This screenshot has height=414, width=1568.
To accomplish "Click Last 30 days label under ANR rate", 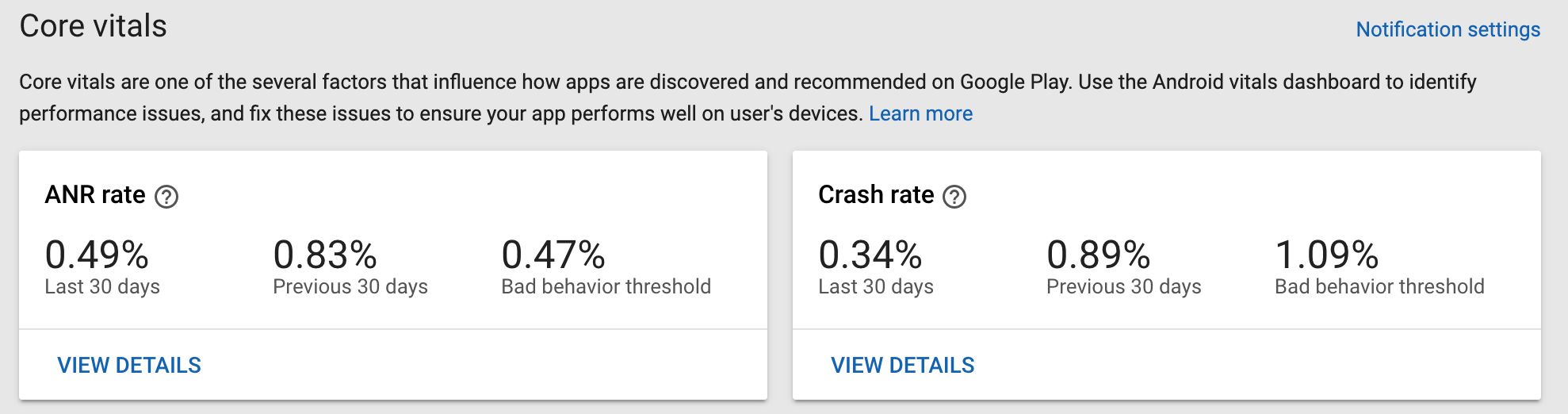I will 102,286.
